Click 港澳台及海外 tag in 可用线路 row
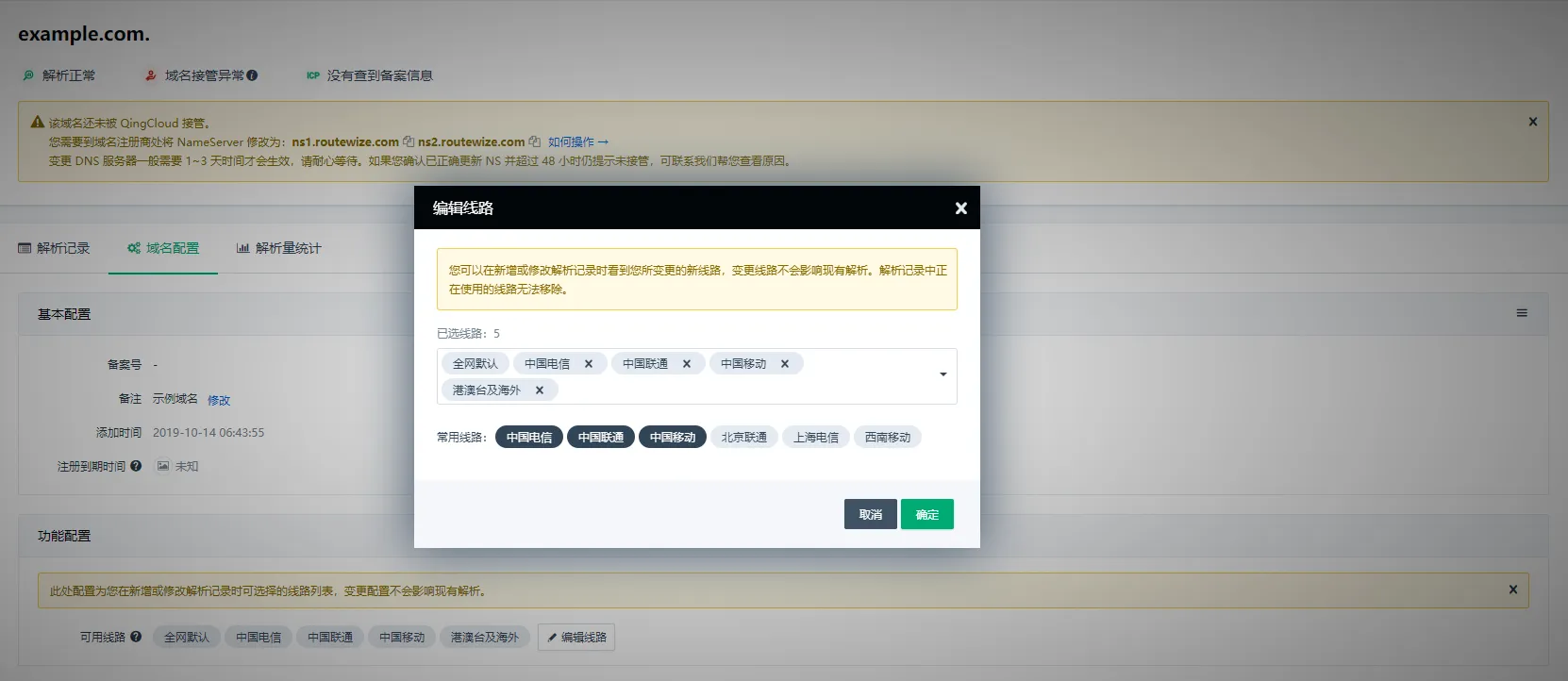 485,638
